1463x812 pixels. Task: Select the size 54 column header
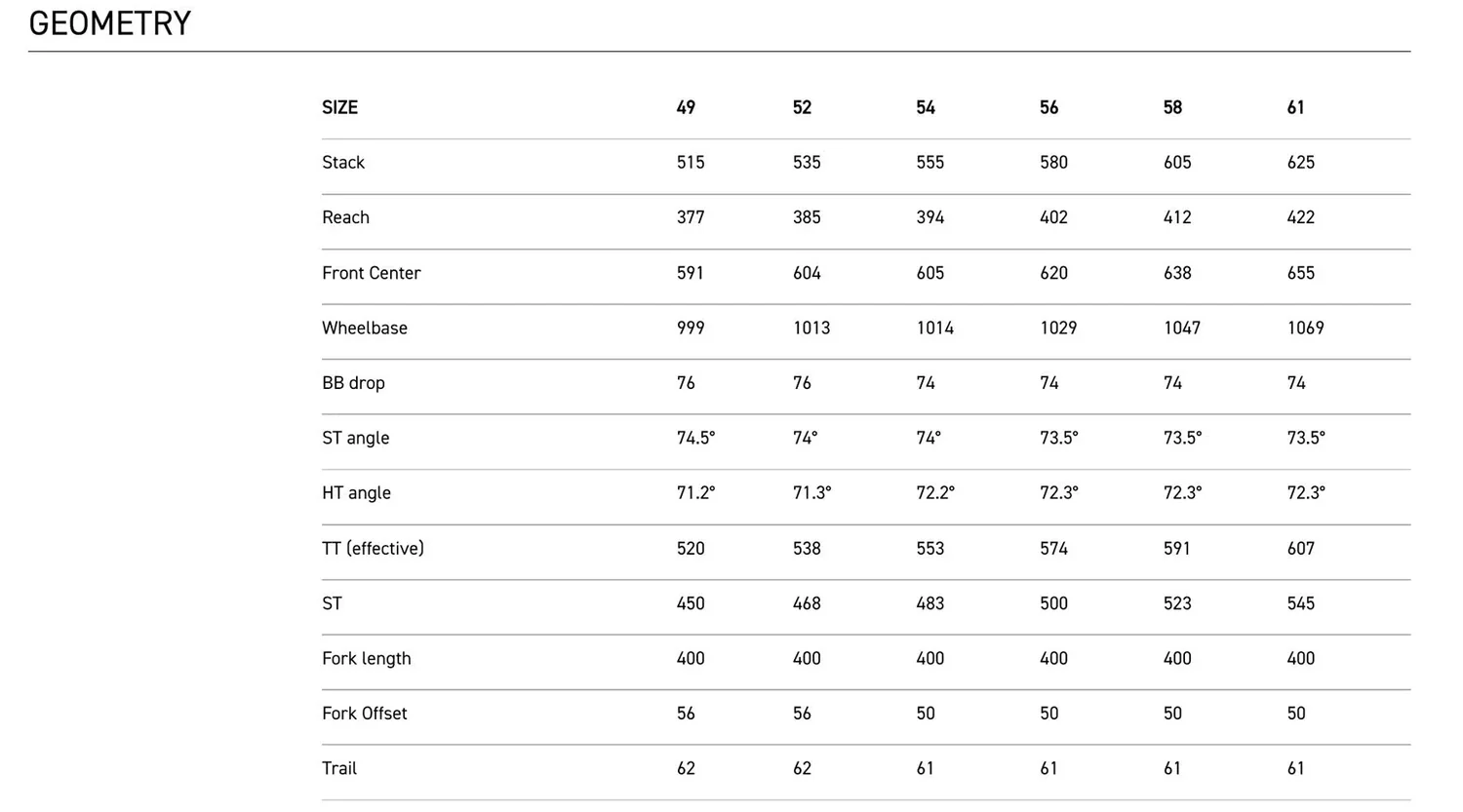[926, 107]
